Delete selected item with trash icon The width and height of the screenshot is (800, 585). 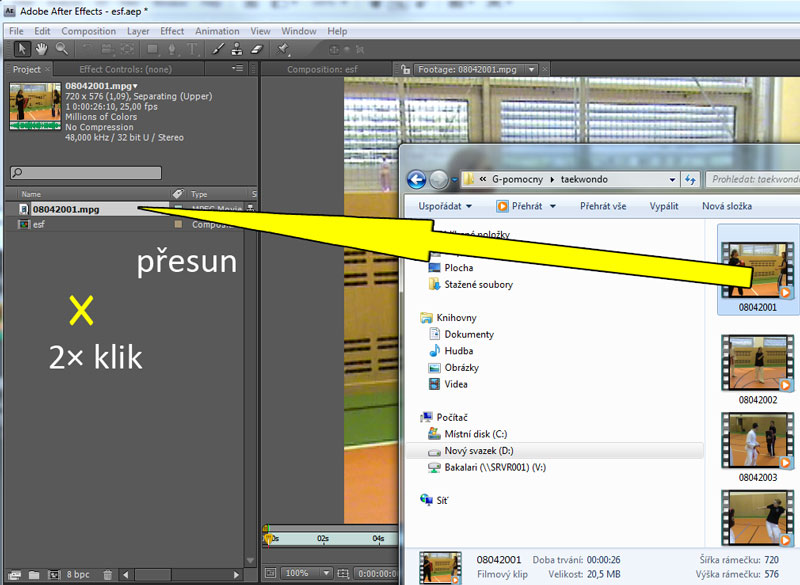pos(107,575)
